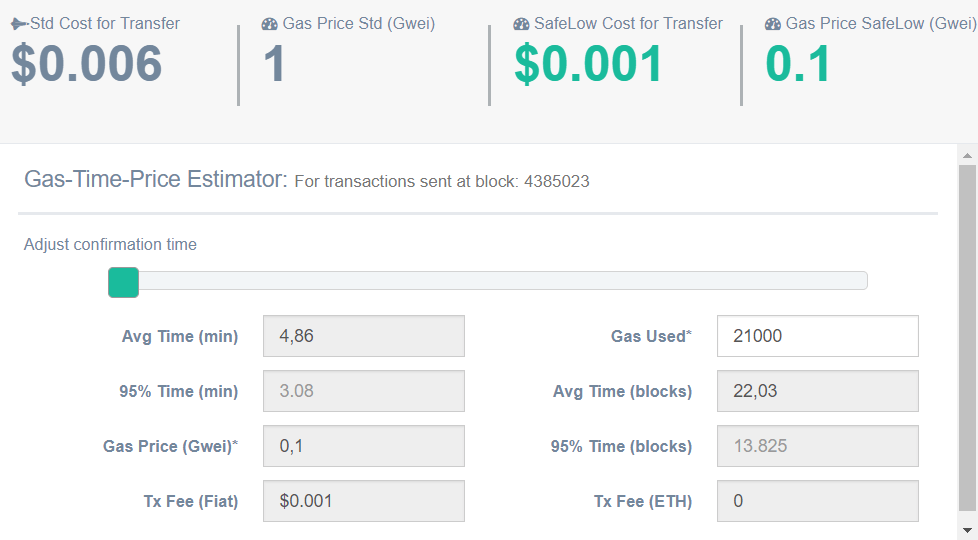Click the Gas Price (Gwei) input field
978x540 pixels.
[363, 446]
